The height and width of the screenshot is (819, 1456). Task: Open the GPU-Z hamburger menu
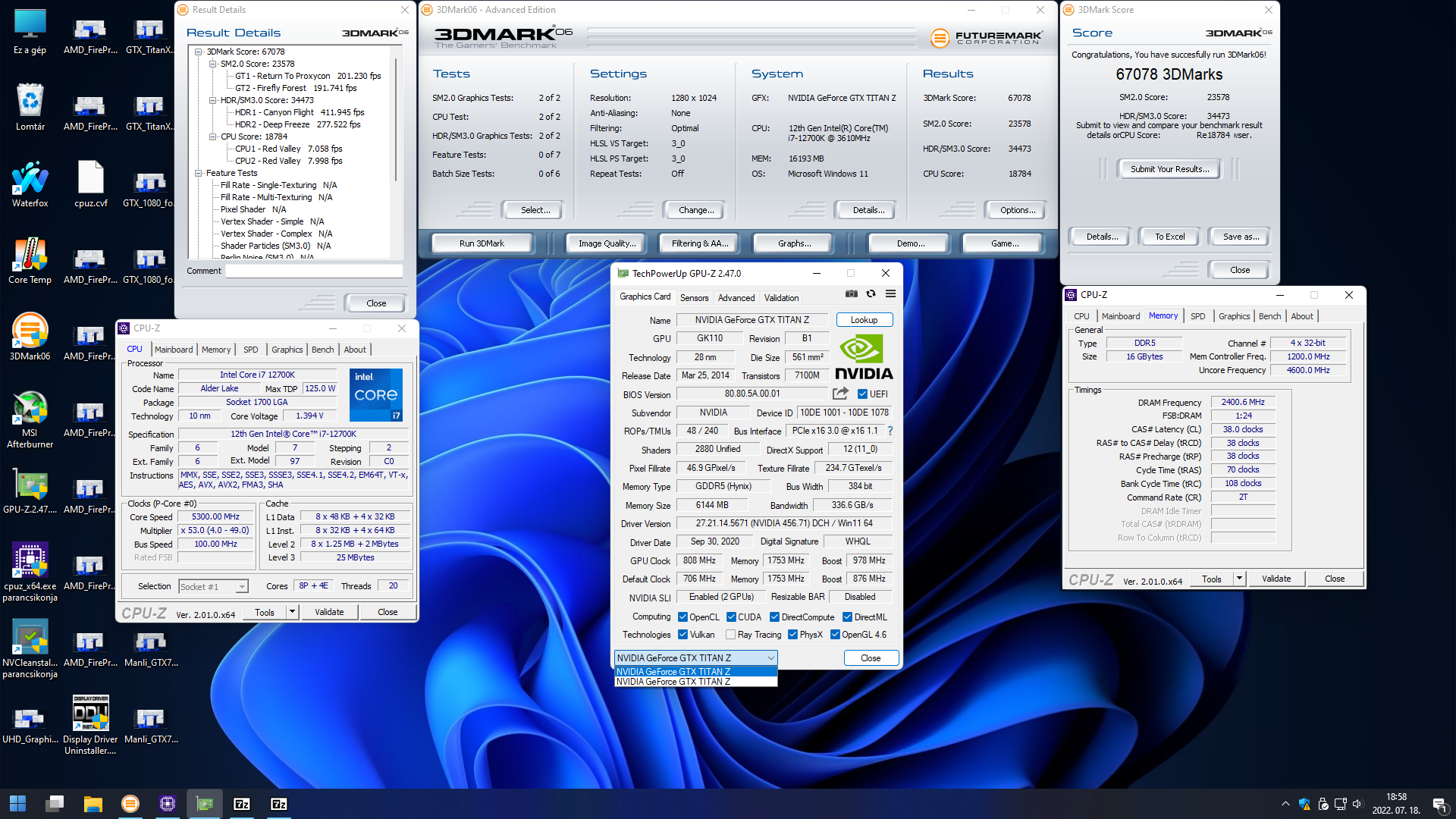[x=890, y=294]
